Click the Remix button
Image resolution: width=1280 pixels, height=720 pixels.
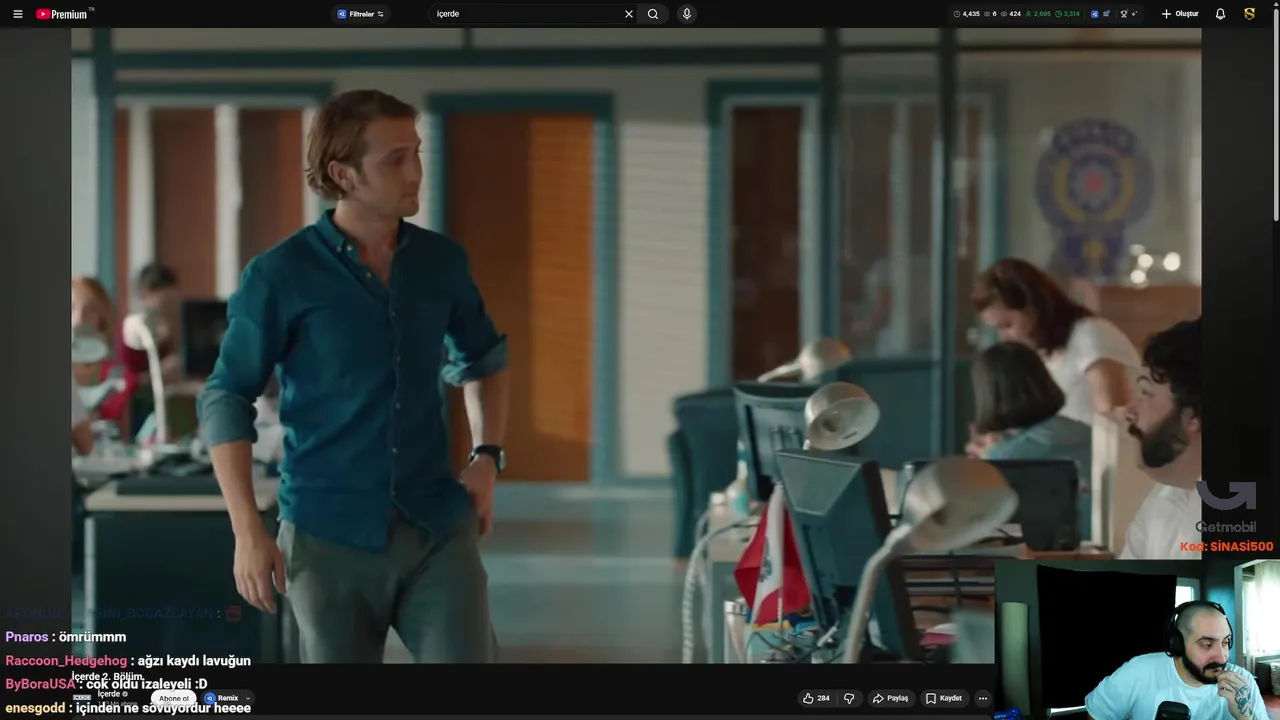221,698
